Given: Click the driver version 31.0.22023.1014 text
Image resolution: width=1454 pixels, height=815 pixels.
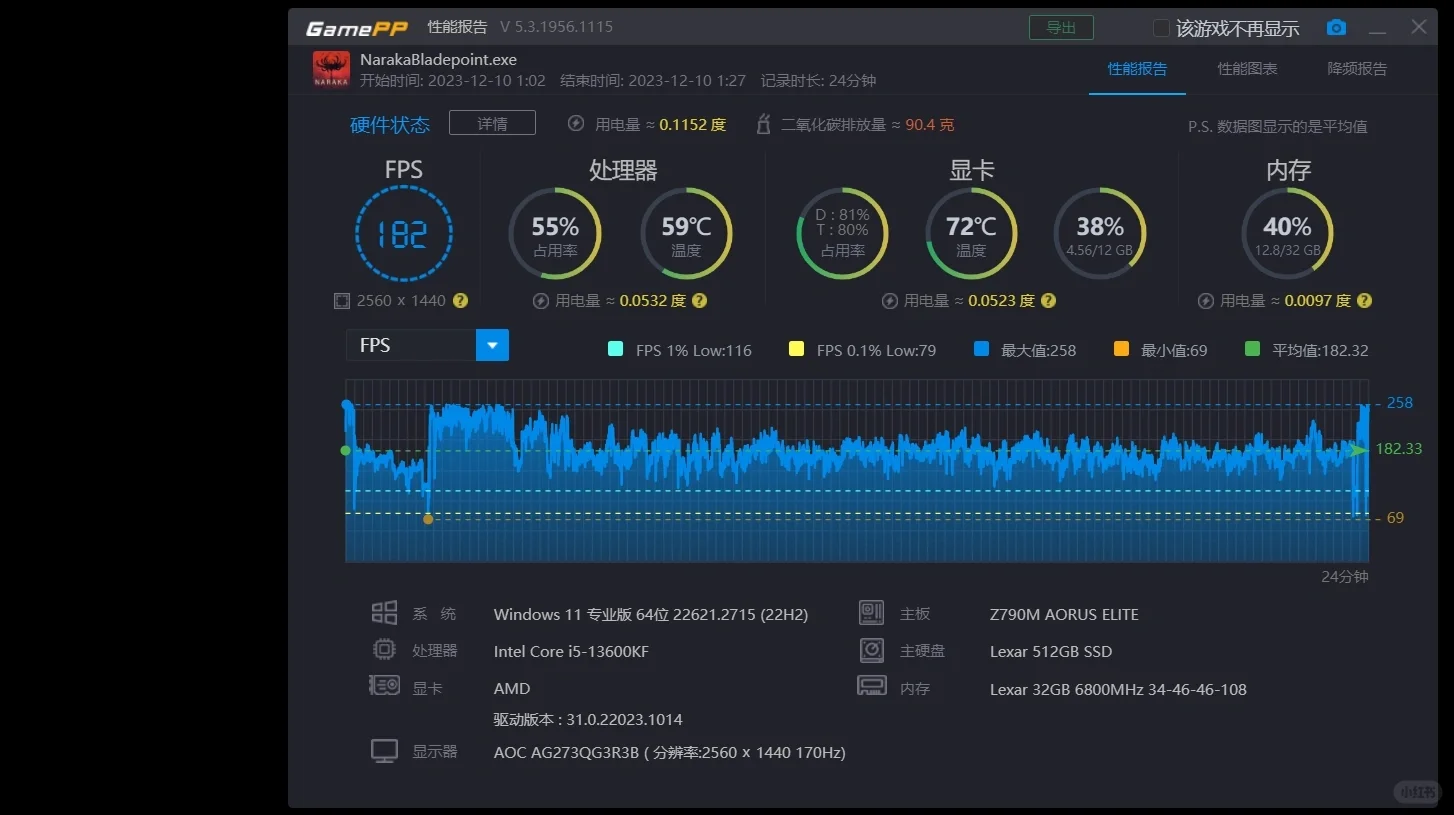Looking at the screenshot, I should coord(588,719).
